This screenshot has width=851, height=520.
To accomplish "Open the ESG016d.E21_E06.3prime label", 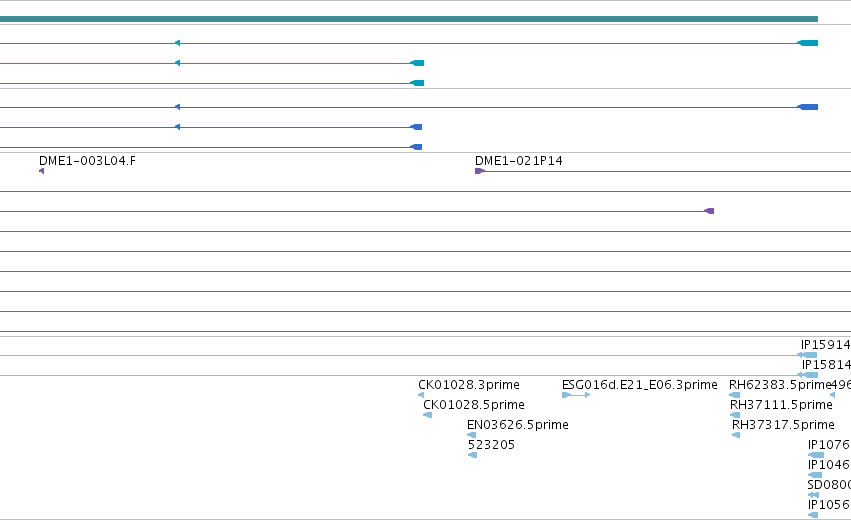I will click(x=640, y=385).
